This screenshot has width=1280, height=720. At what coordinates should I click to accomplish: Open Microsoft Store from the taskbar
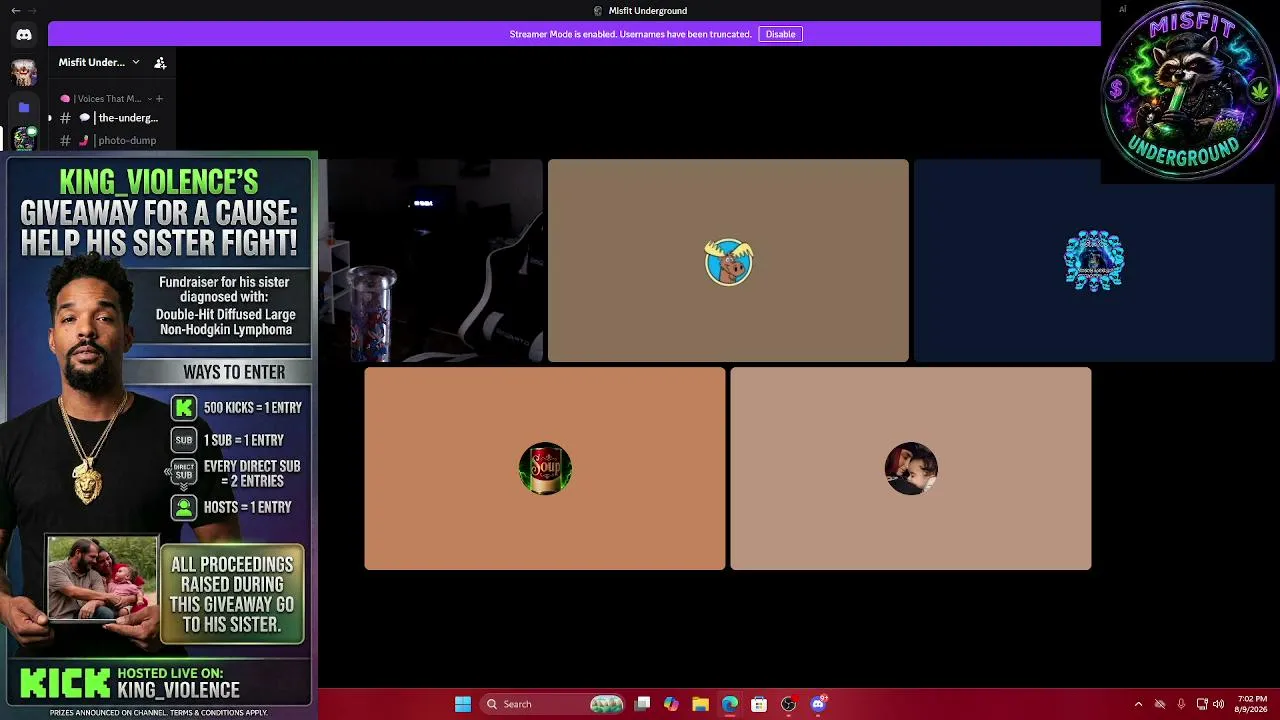[x=759, y=704]
